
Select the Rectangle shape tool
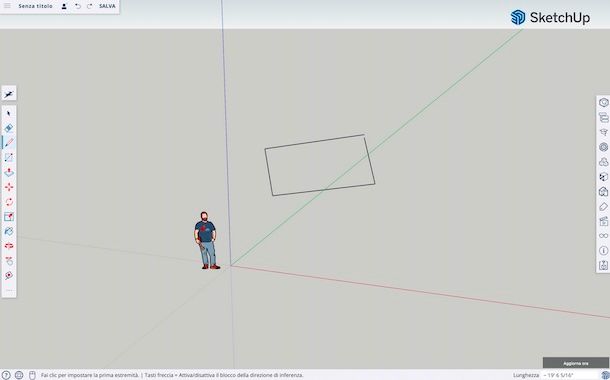click(x=9, y=158)
